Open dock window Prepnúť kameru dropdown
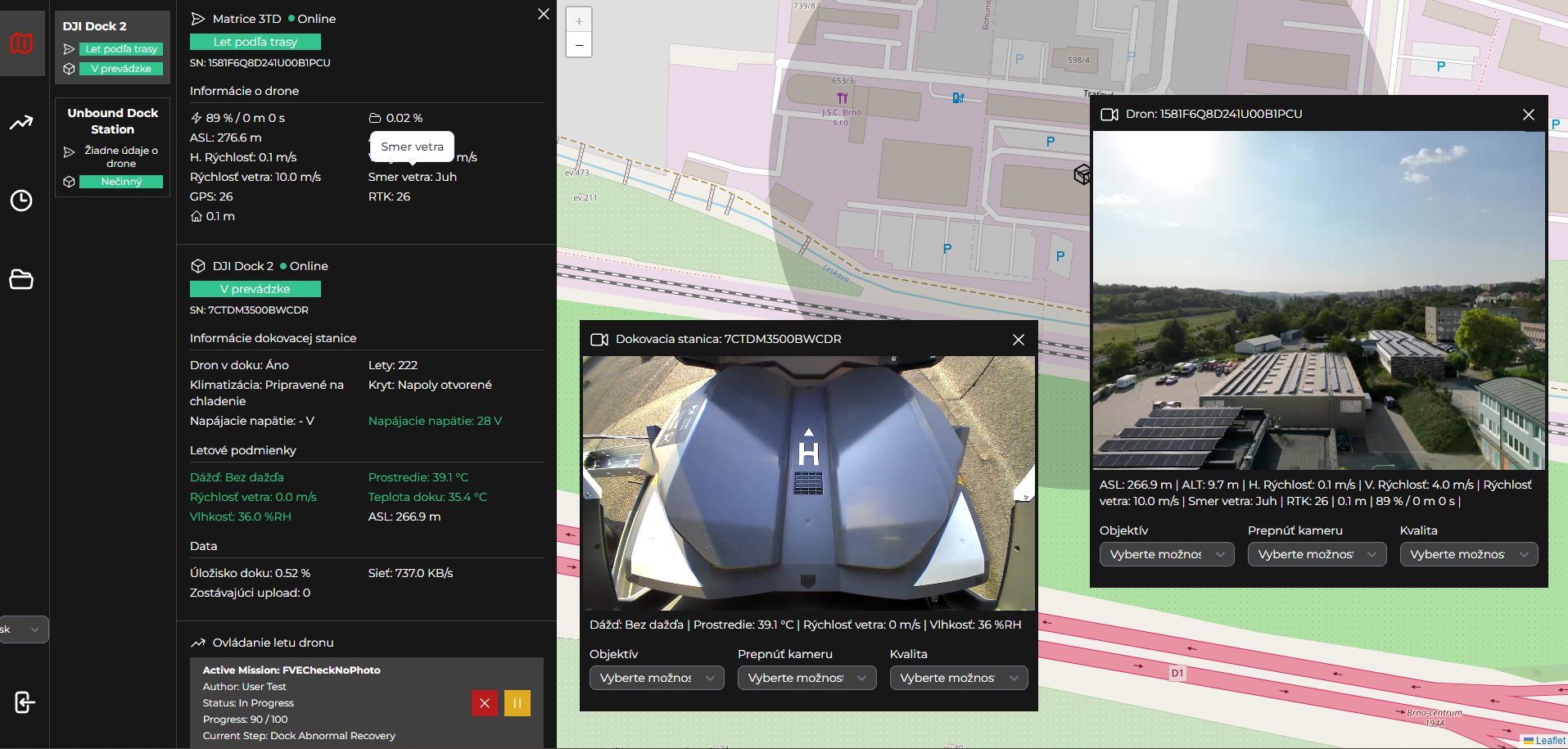1568x749 pixels. (807, 678)
